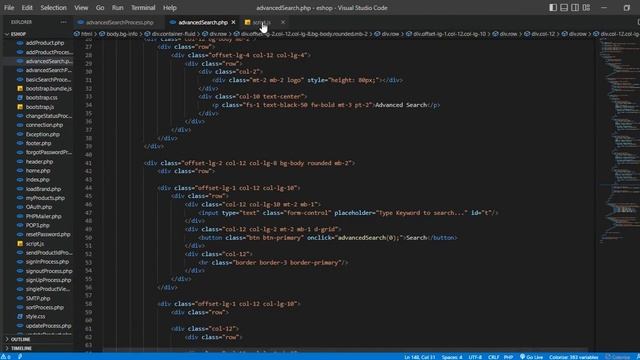This screenshot has width=640, height=360.
Task: Open PHPMailer.php file
Action: 43,216
